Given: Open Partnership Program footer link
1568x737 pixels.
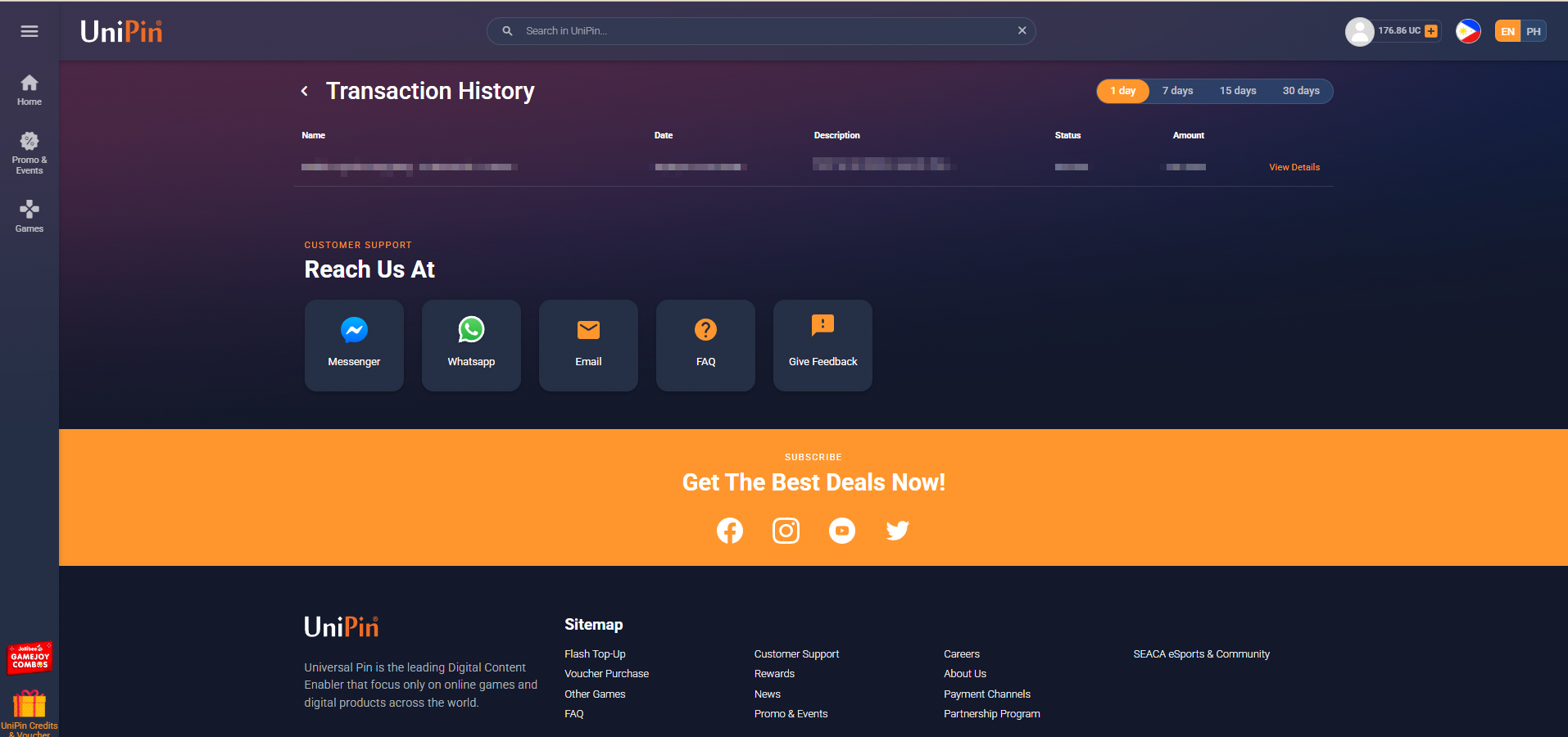Looking at the screenshot, I should [992, 714].
